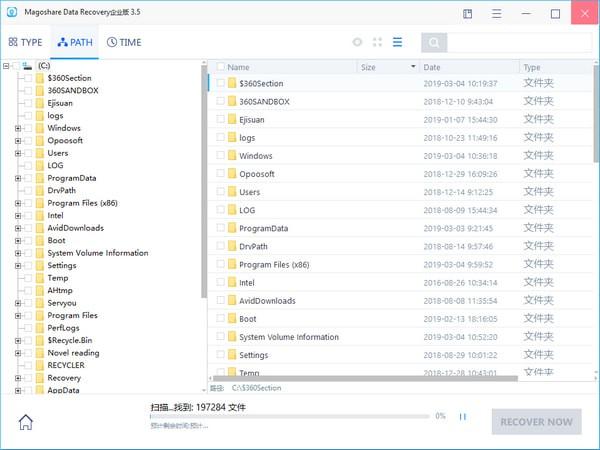Click ProgramData folder icon in file list
Viewport: 600px width, 450px height.
tap(232, 228)
